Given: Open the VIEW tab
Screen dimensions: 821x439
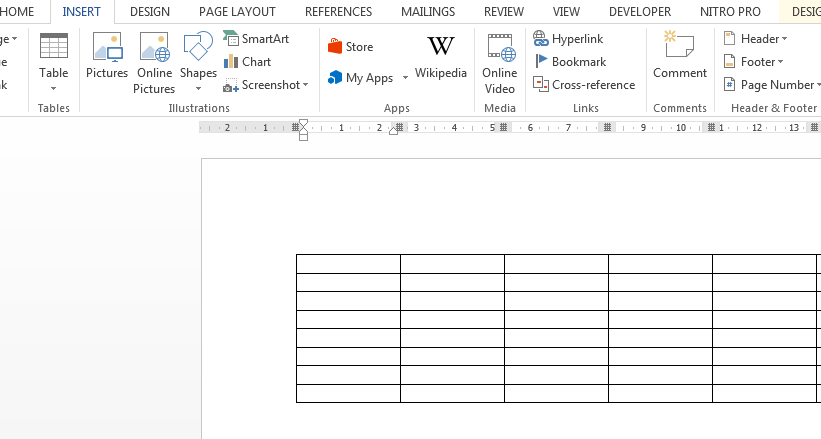Looking at the screenshot, I should [566, 12].
